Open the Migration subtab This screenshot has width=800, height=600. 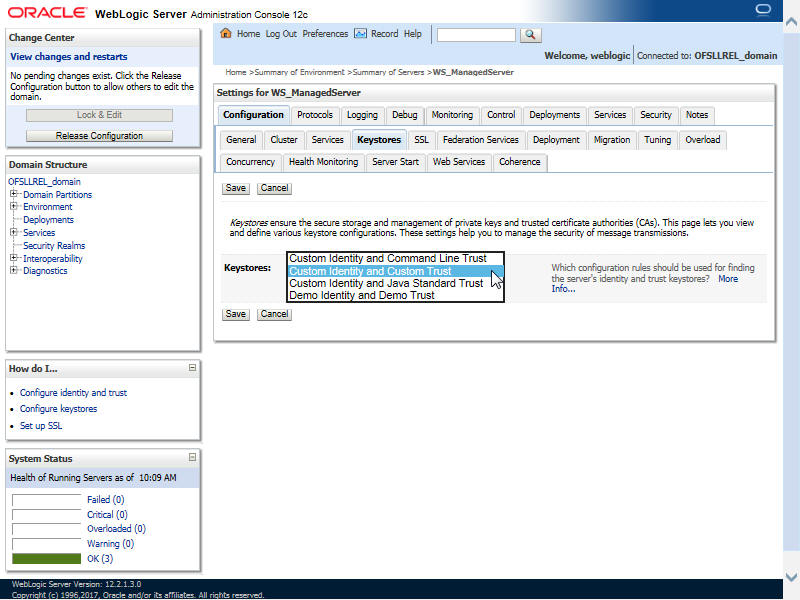(x=612, y=140)
